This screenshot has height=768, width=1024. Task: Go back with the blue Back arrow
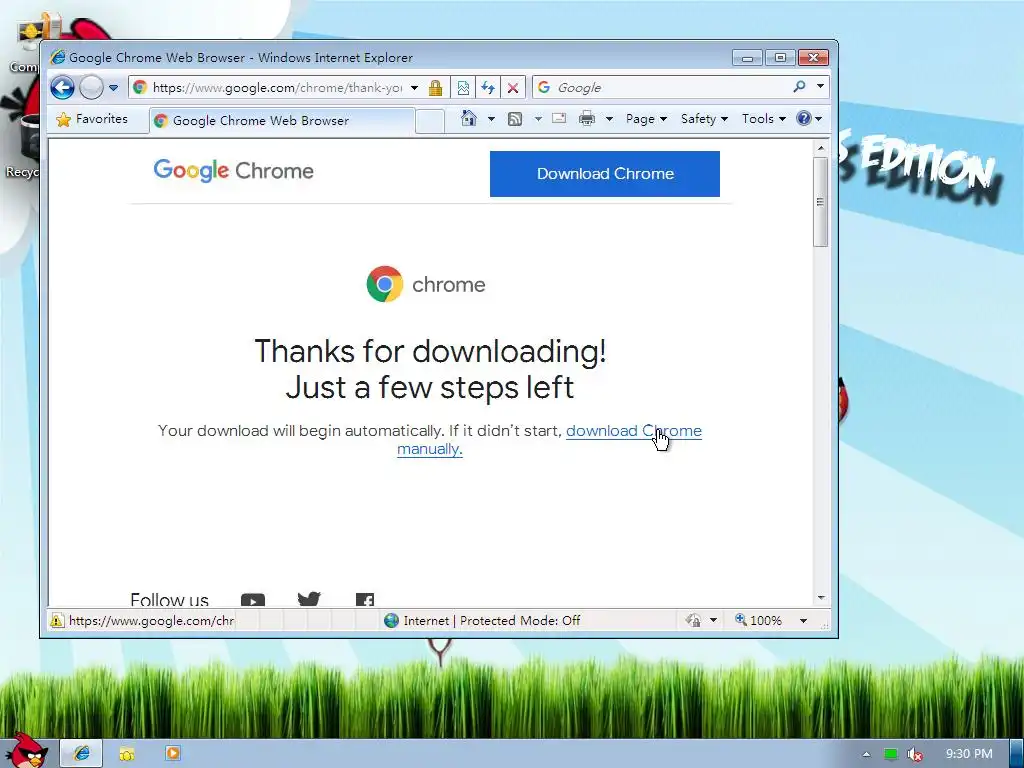pyautogui.click(x=63, y=88)
